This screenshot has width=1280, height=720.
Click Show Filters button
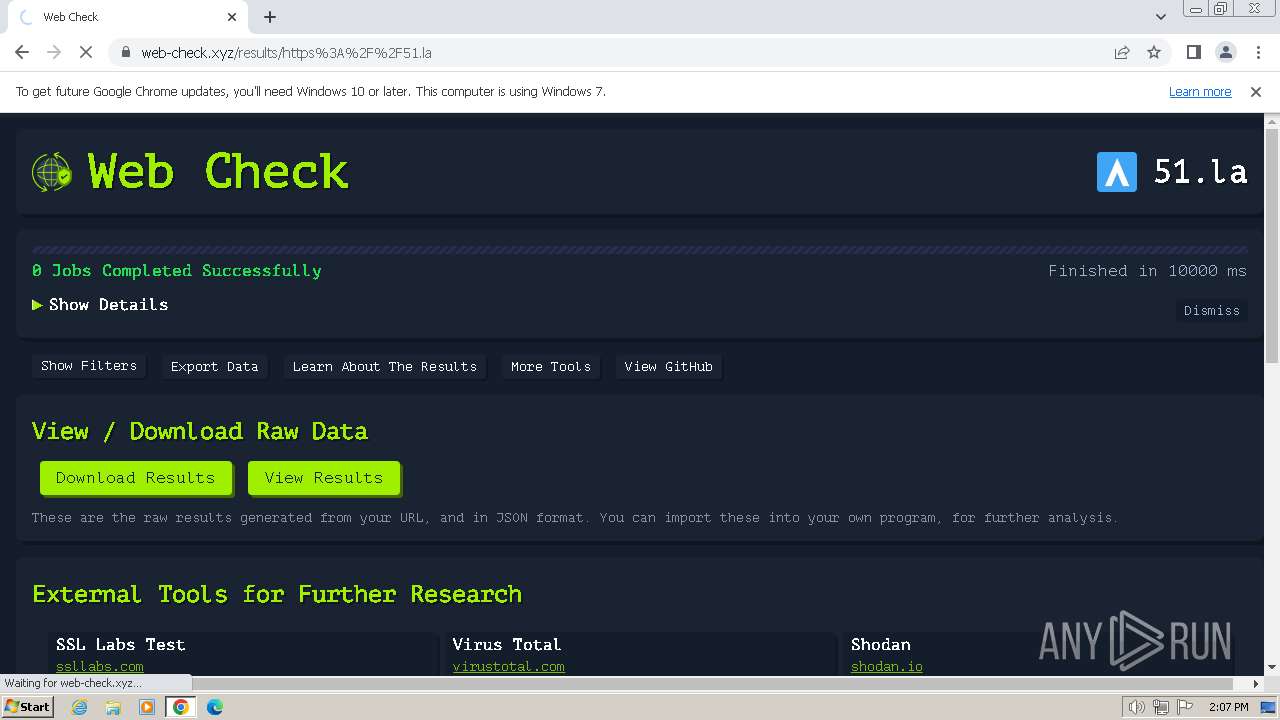pos(89,366)
